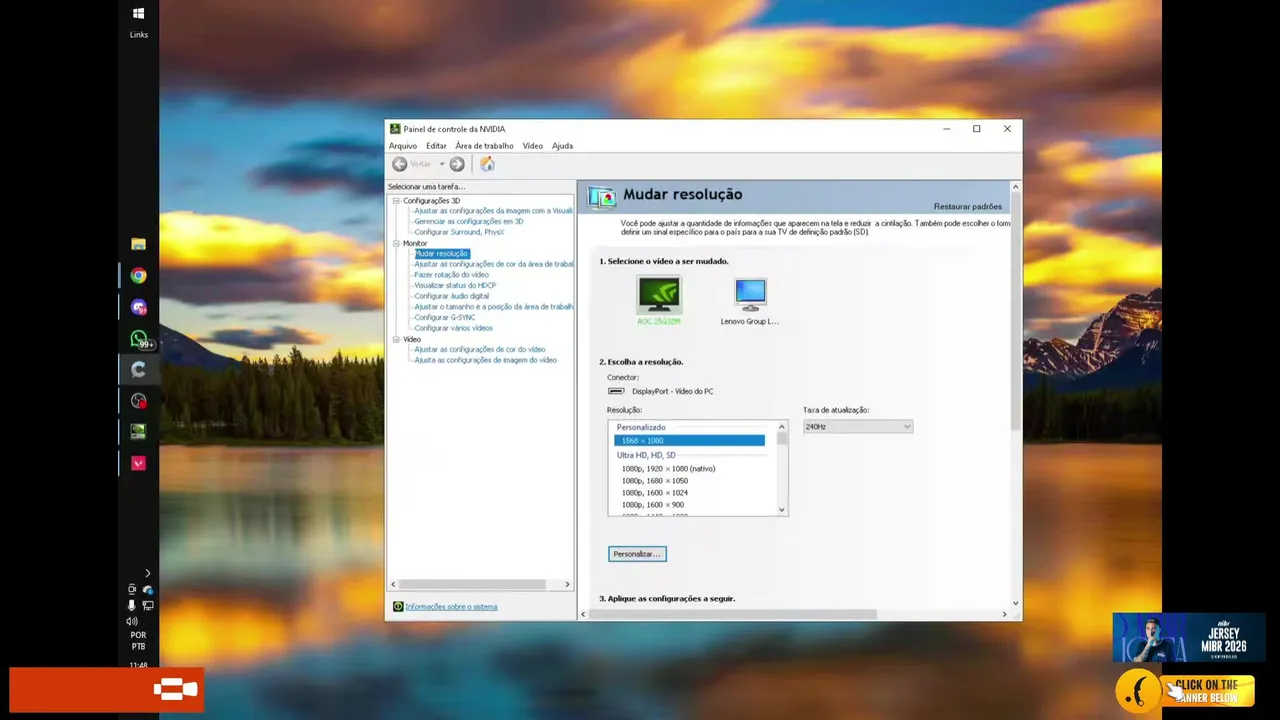Click the Forward arrow icon in toolbar
The height and width of the screenshot is (720, 1280).
click(457, 164)
